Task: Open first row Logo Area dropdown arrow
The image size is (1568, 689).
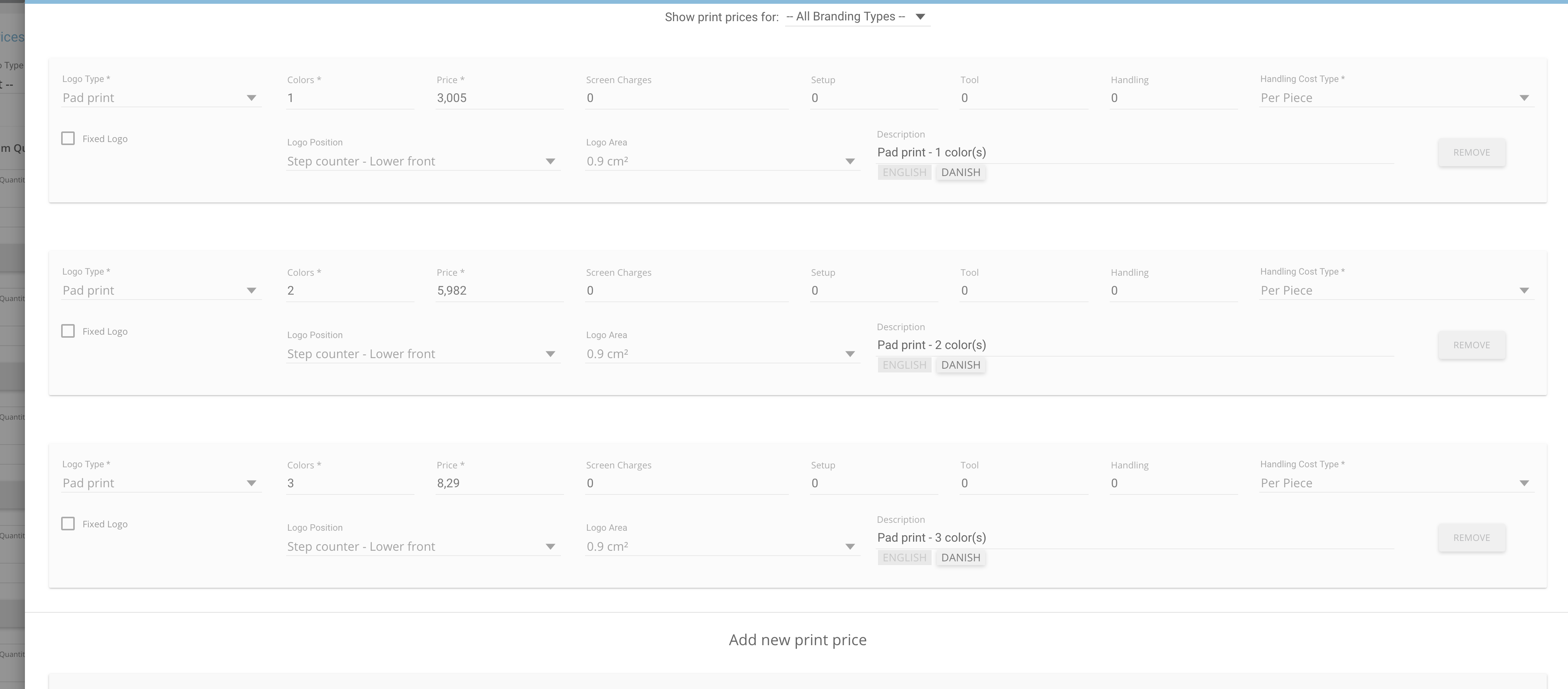Action: tap(850, 161)
